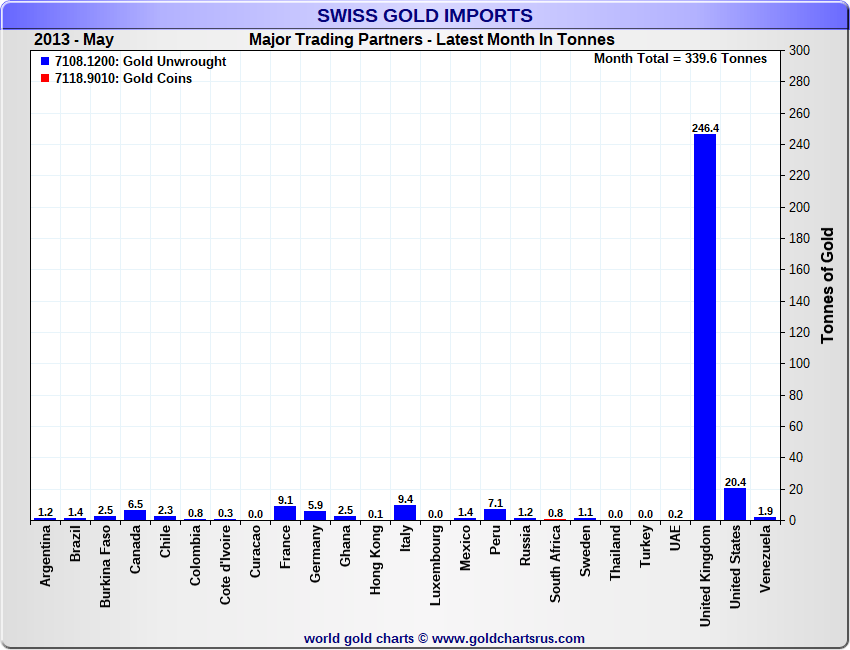The height and width of the screenshot is (650, 850).
Task: Click the United Kingdom bar
Action: (704, 327)
